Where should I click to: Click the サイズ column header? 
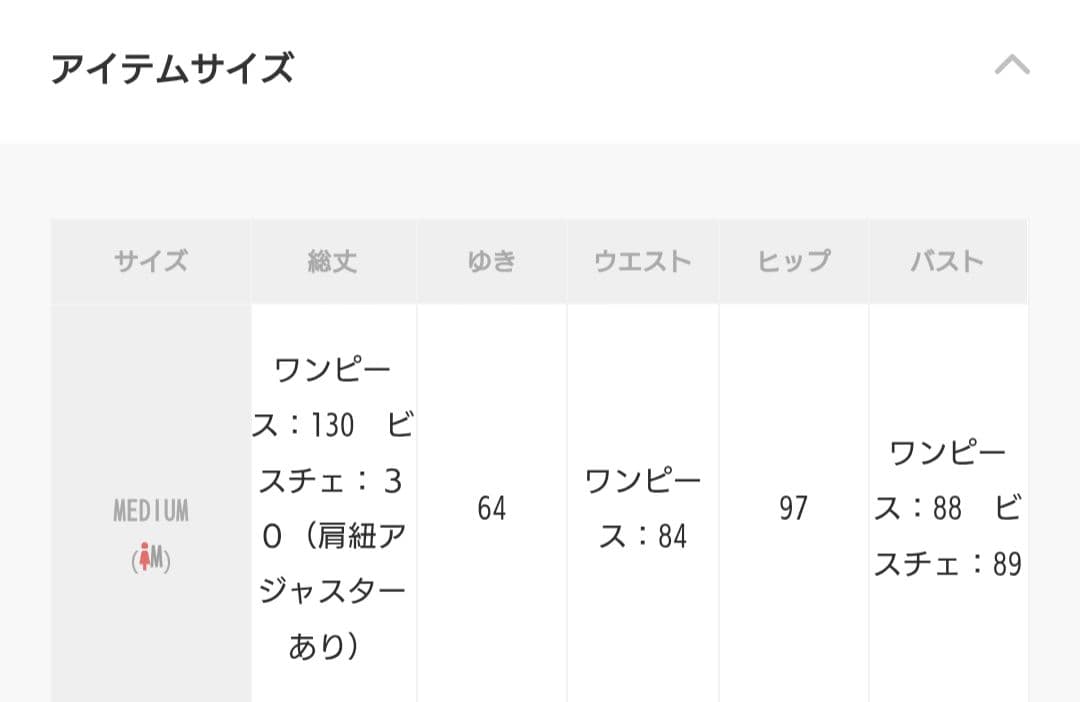[150, 260]
